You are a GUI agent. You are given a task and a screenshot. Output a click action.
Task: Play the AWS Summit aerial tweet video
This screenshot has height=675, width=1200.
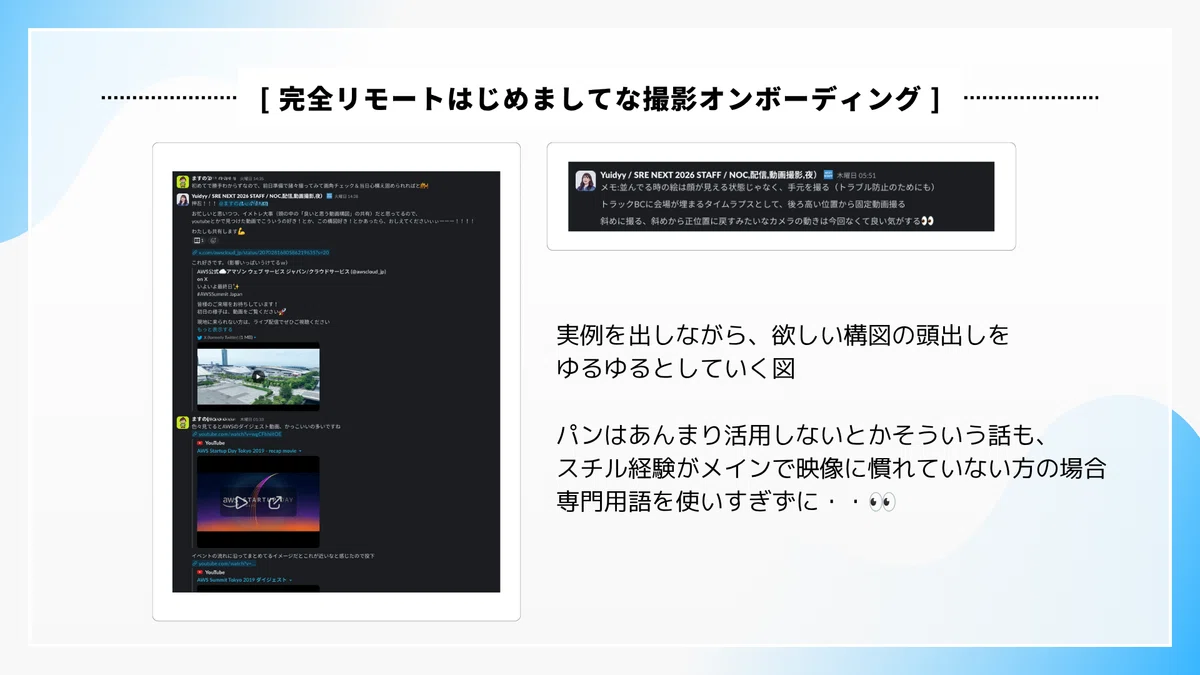258,376
